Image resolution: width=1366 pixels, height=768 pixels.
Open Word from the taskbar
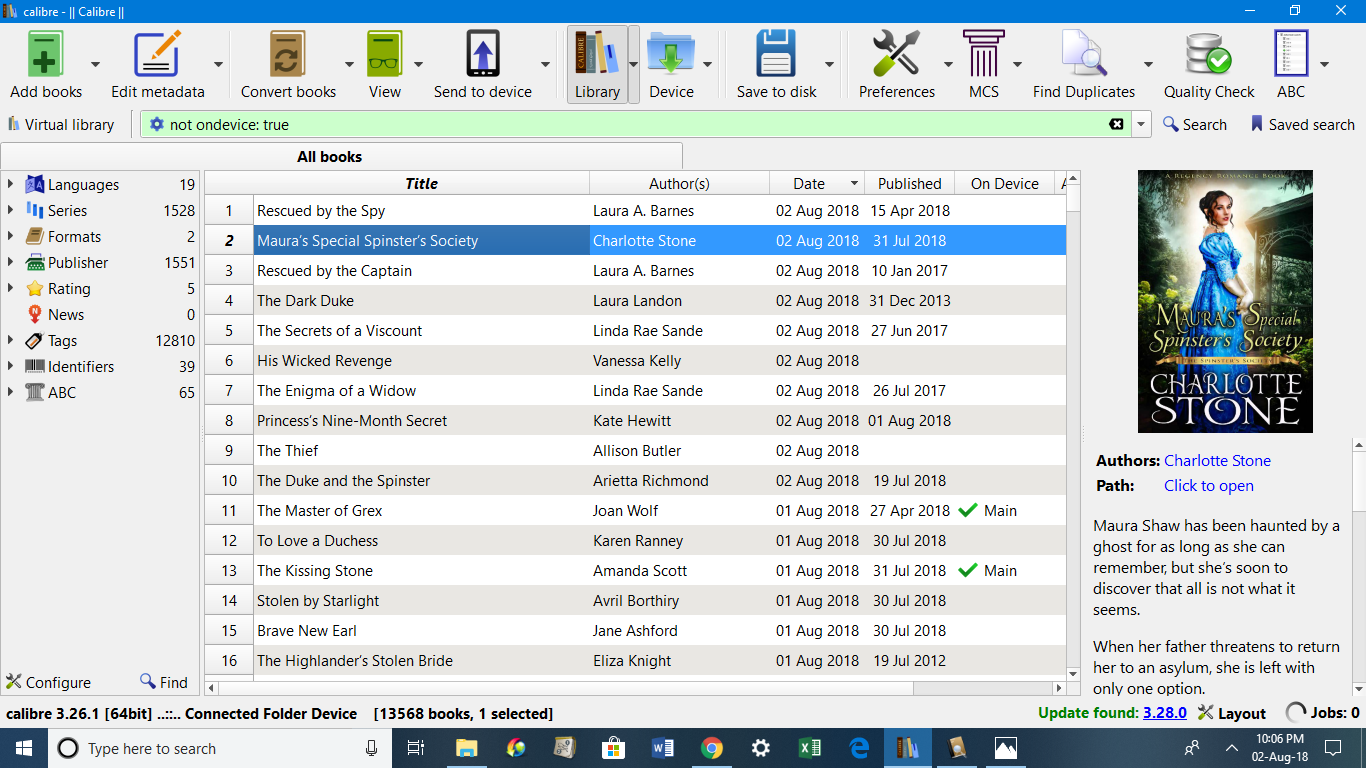pos(663,748)
